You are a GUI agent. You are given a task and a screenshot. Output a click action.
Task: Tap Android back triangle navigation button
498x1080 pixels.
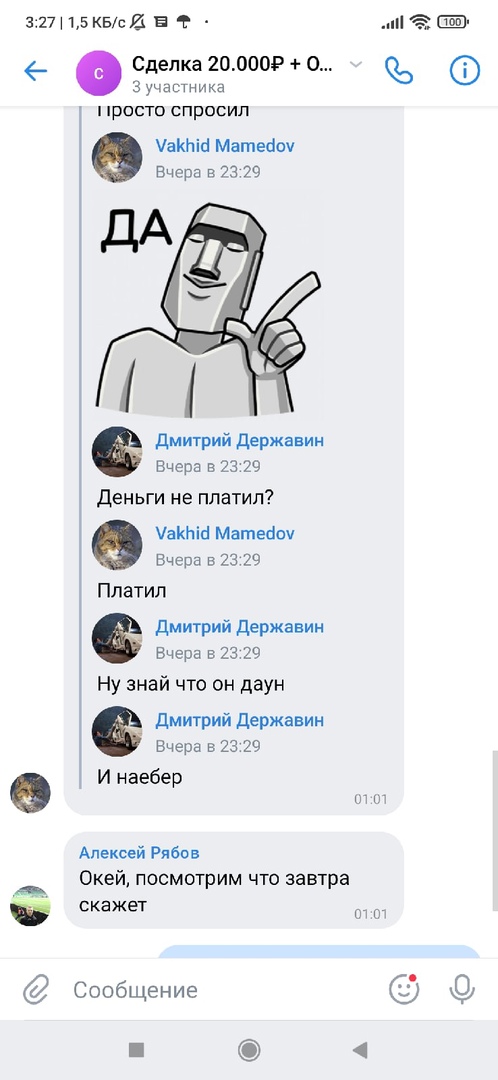point(360,1050)
